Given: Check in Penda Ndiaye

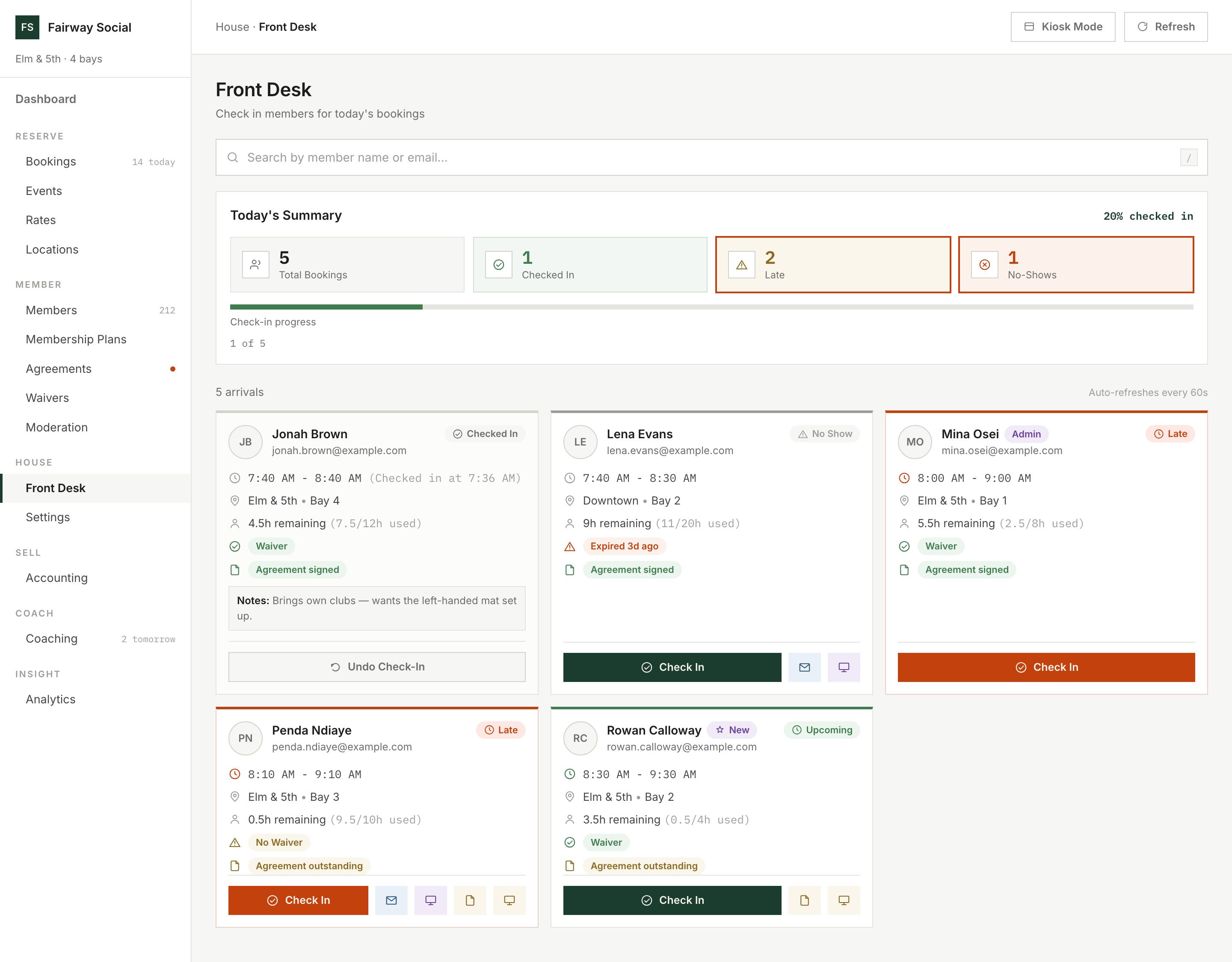Looking at the screenshot, I should point(298,900).
